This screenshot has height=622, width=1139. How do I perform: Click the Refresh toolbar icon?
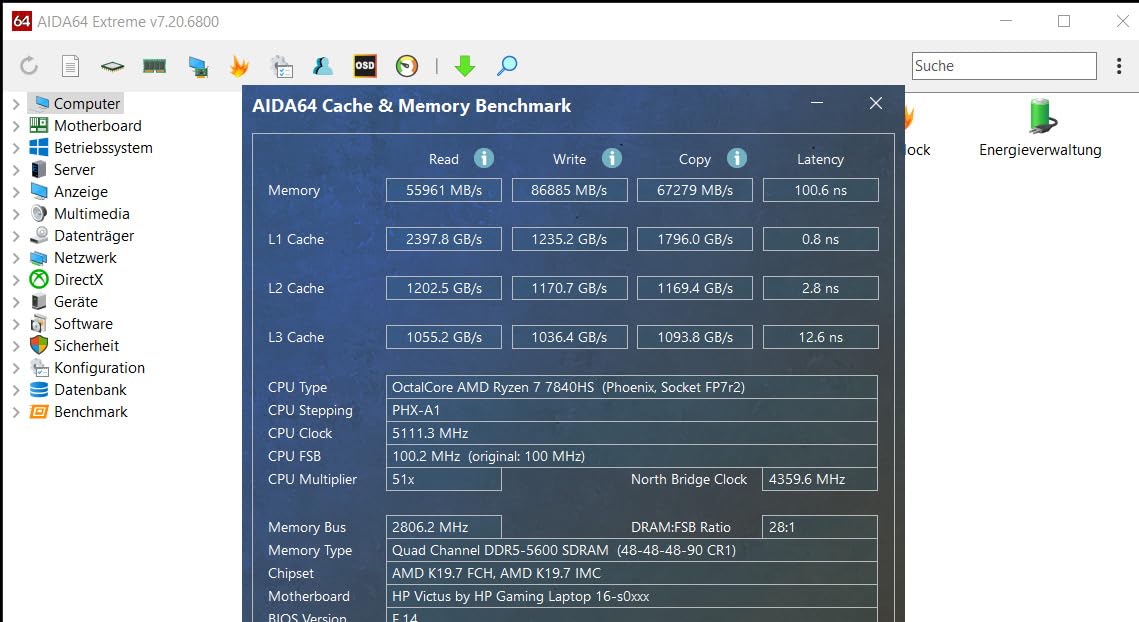click(x=29, y=66)
